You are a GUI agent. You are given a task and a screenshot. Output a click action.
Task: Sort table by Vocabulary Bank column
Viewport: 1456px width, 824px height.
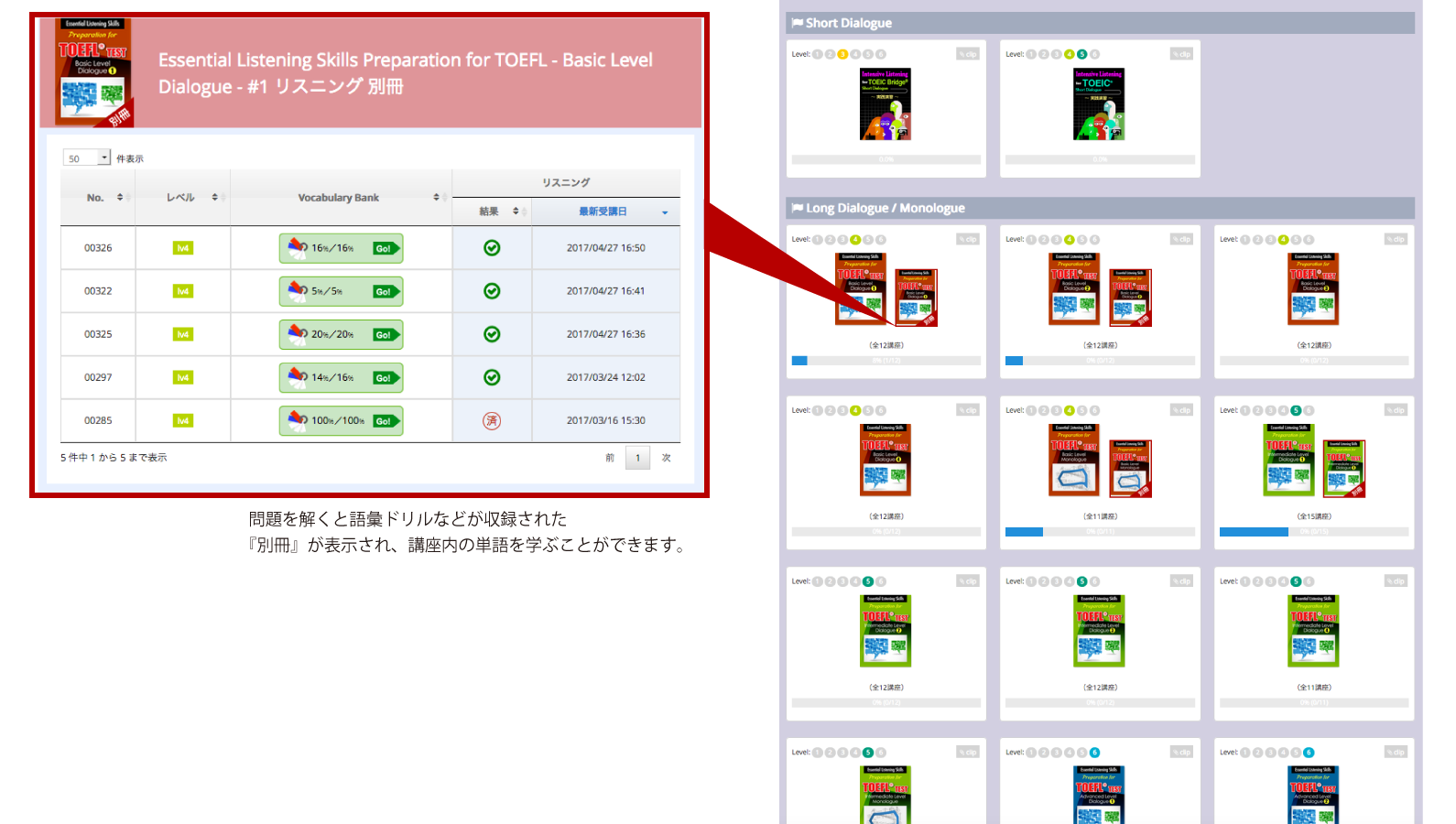(341, 197)
